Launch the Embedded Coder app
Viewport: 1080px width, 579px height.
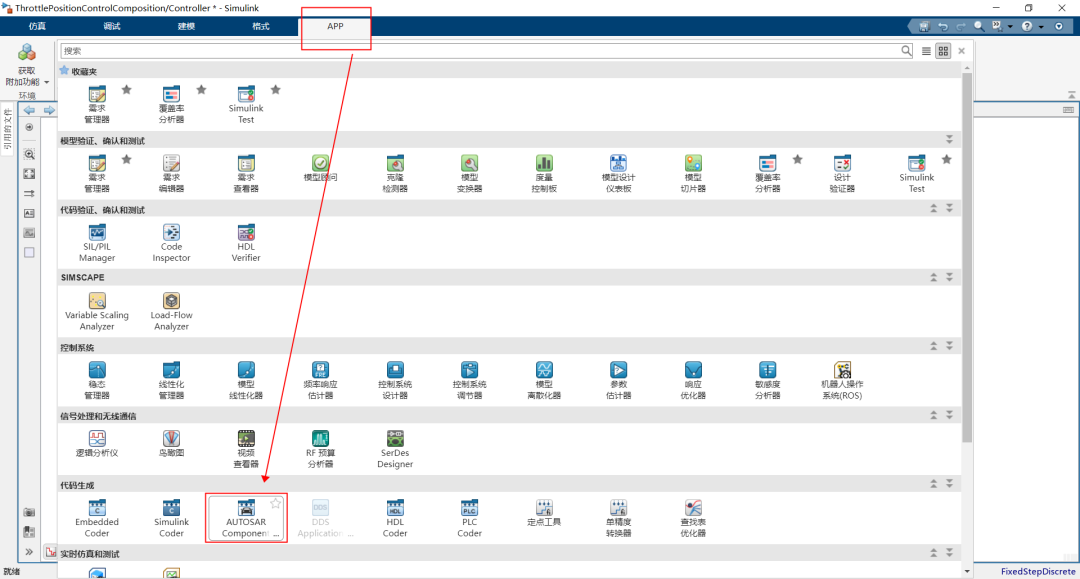click(x=97, y=516)
